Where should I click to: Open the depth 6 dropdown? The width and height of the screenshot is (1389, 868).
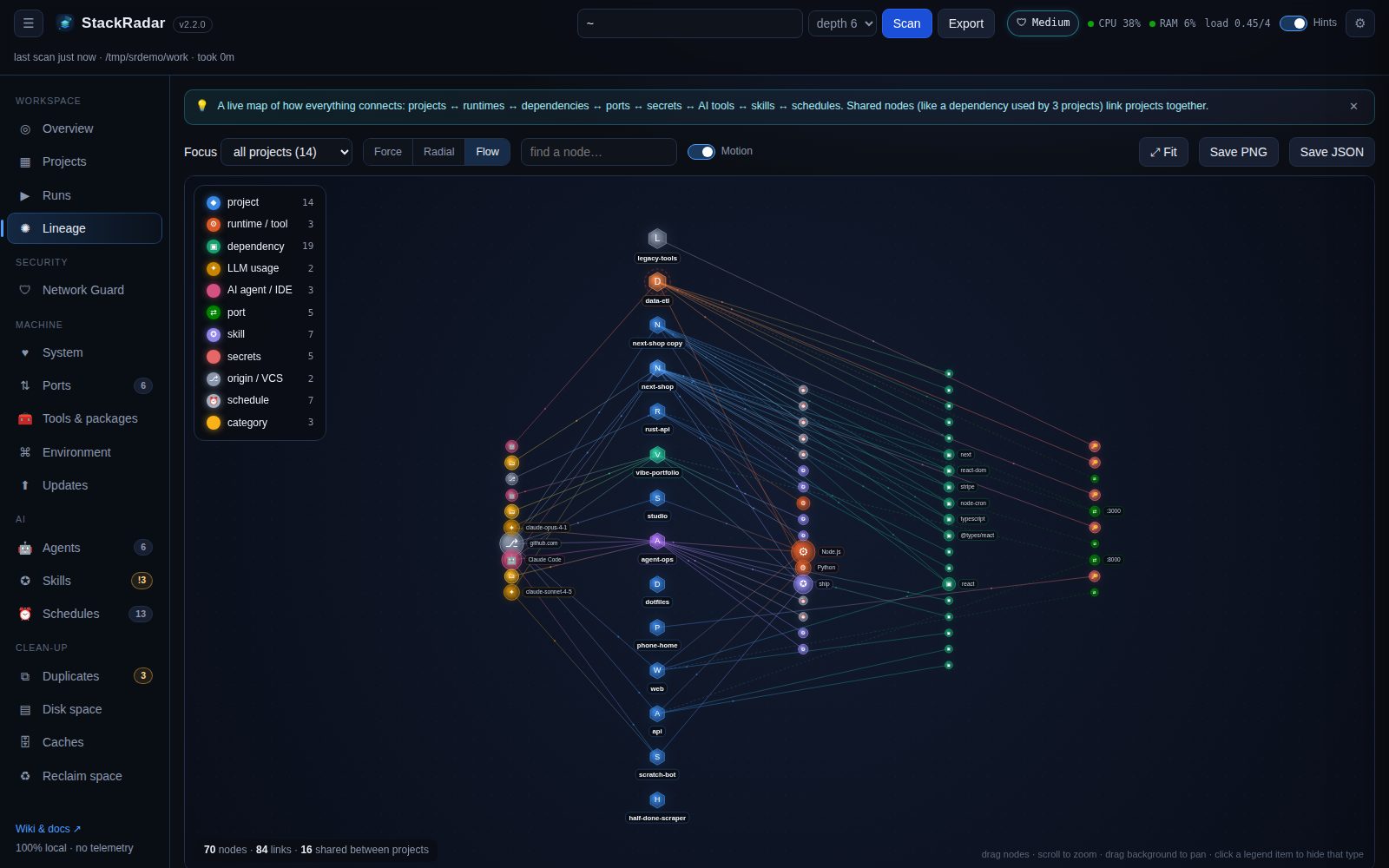coord(842,23)
